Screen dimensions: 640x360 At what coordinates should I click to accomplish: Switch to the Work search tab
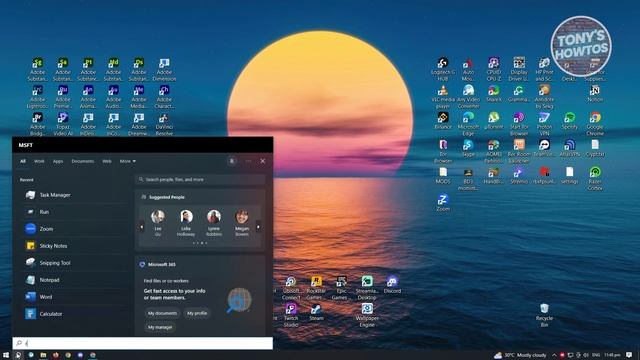[39, 161]
